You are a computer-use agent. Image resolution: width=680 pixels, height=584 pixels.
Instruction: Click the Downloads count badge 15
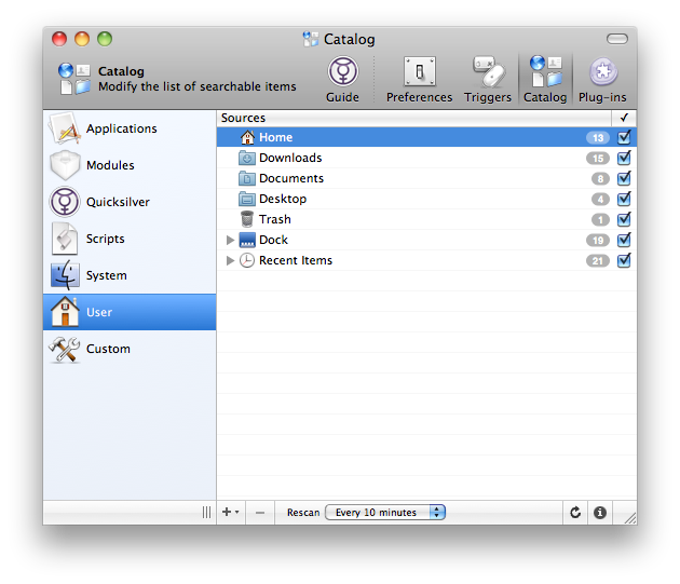598,158
